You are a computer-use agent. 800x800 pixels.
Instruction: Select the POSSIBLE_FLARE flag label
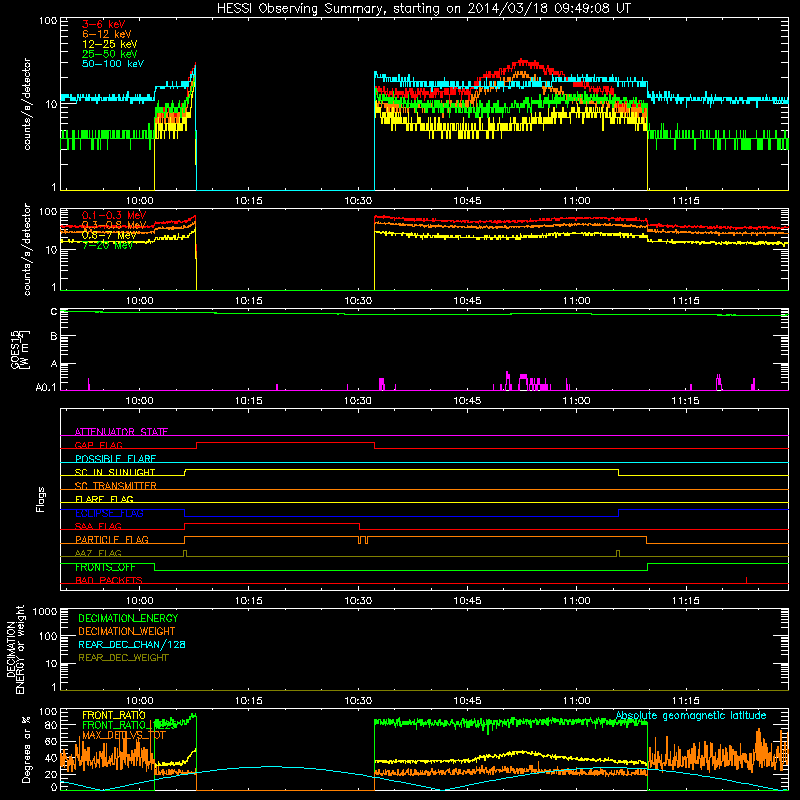tap(115, 459)
